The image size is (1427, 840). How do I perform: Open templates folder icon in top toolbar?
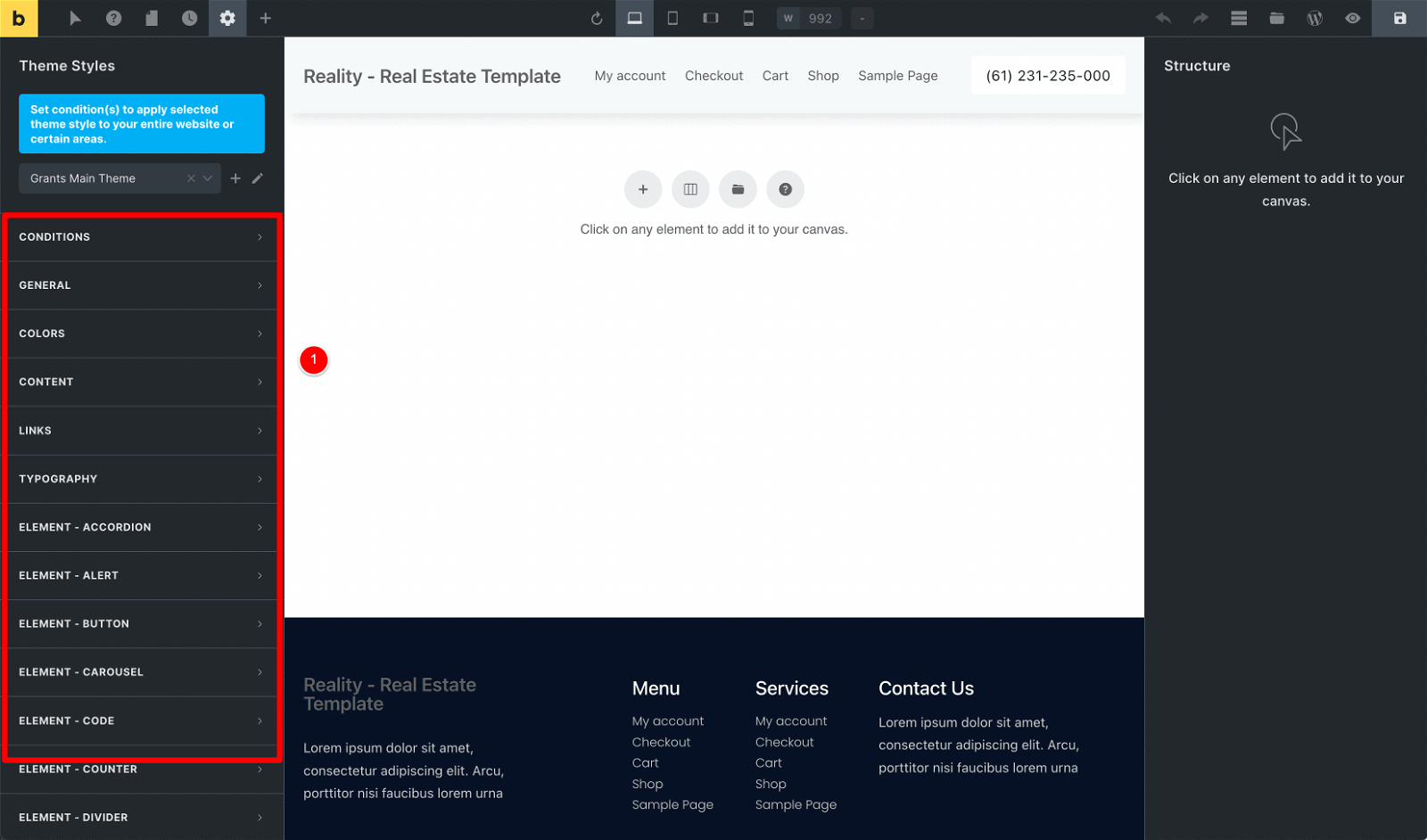pyautogui.click(x=1277, y=18)
